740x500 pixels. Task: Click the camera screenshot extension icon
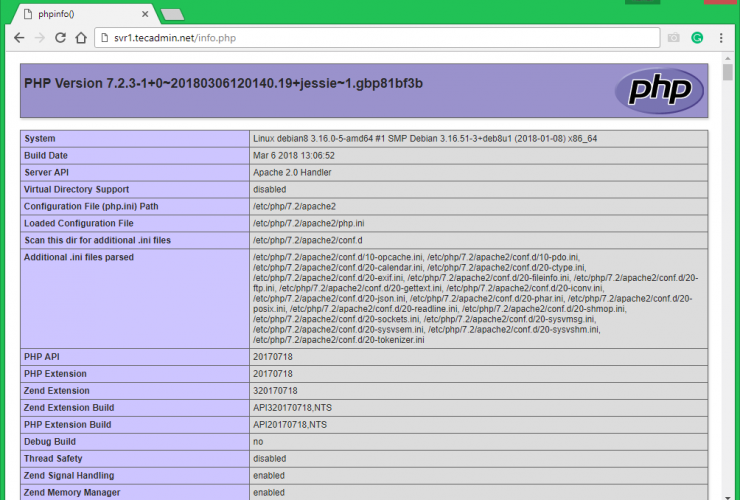coord(674,38)
